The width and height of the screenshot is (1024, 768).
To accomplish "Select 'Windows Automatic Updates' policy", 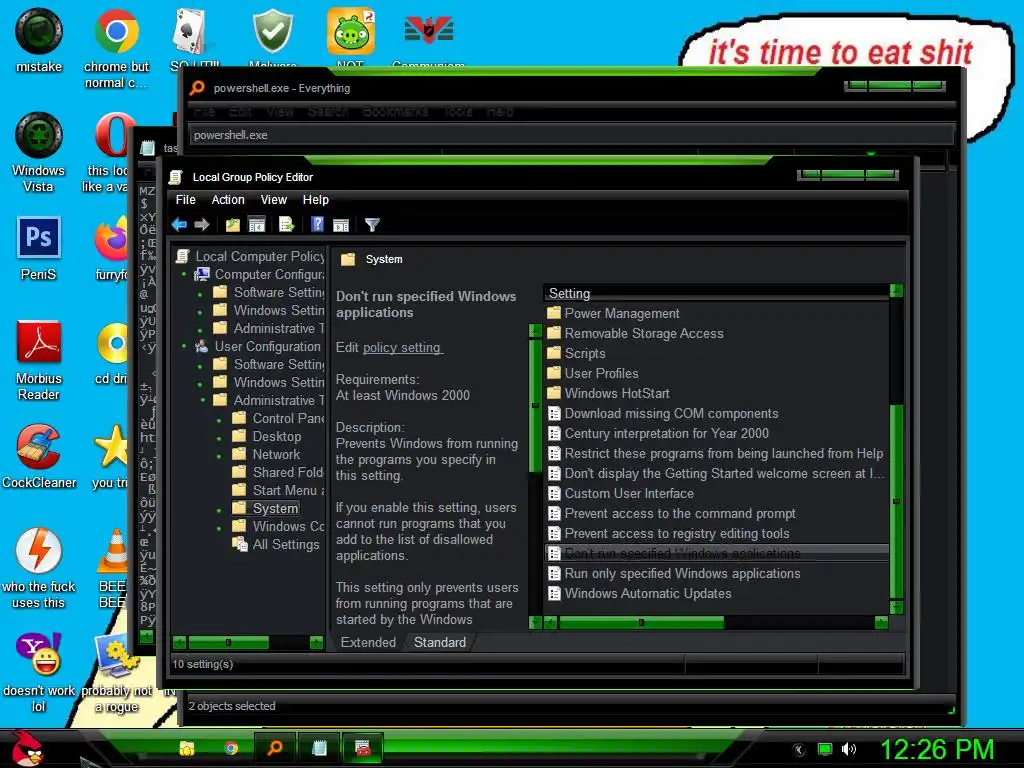I will pos(648,593).
